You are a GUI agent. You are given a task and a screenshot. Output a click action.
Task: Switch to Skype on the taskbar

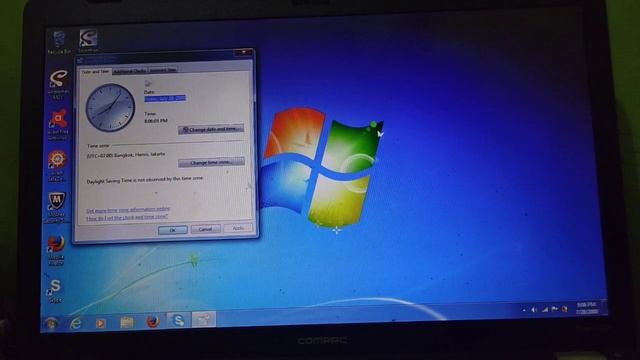pos(178,320)
